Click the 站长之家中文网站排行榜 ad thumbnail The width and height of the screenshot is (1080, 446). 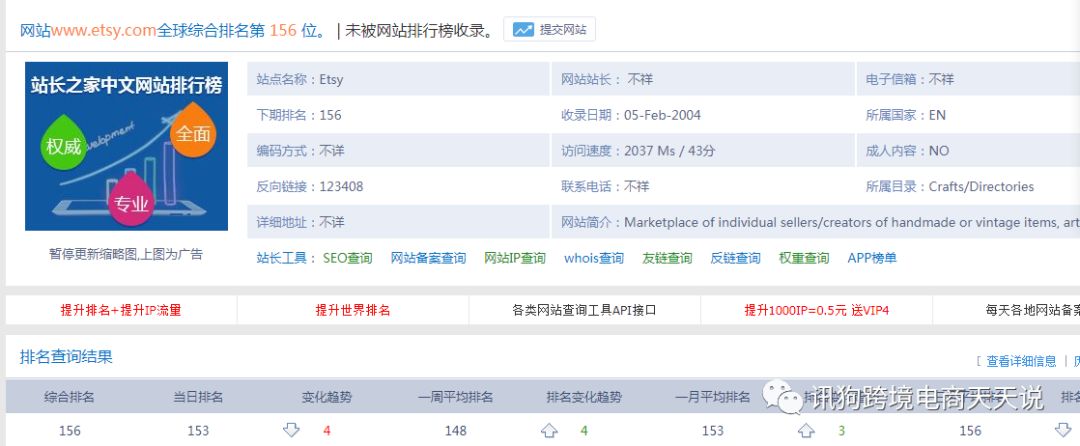point(126,146)
